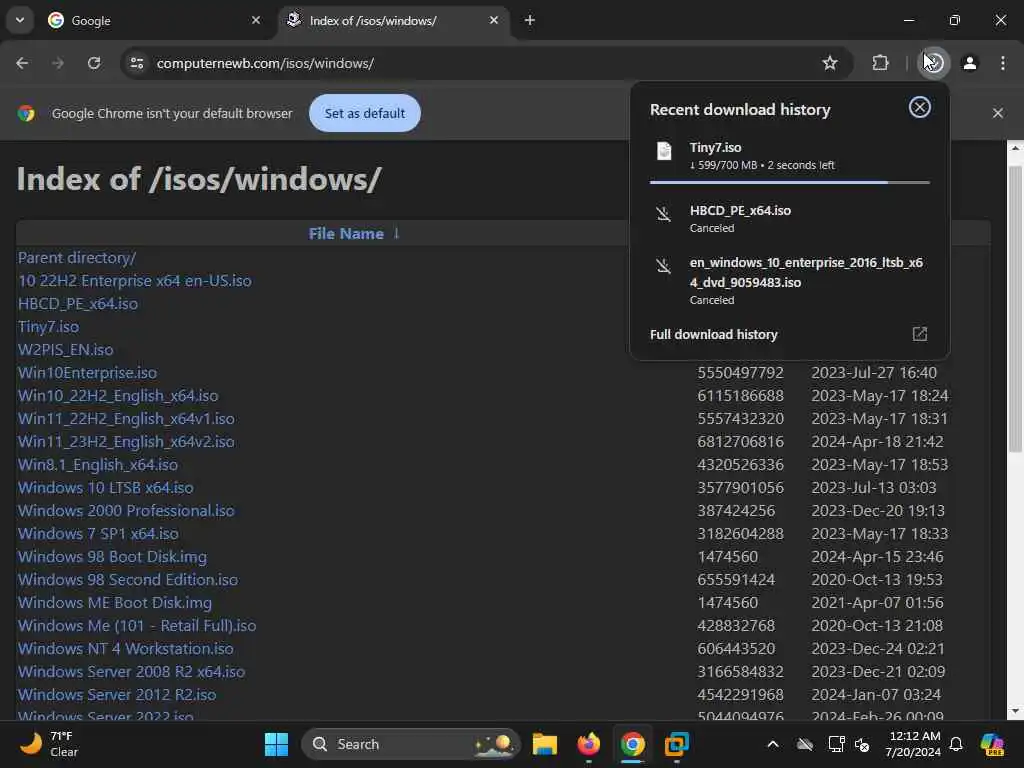This screenshot has width=1024, height=768.
Task: Close the Index of /isos/windows/ tab
Action: 494,20
